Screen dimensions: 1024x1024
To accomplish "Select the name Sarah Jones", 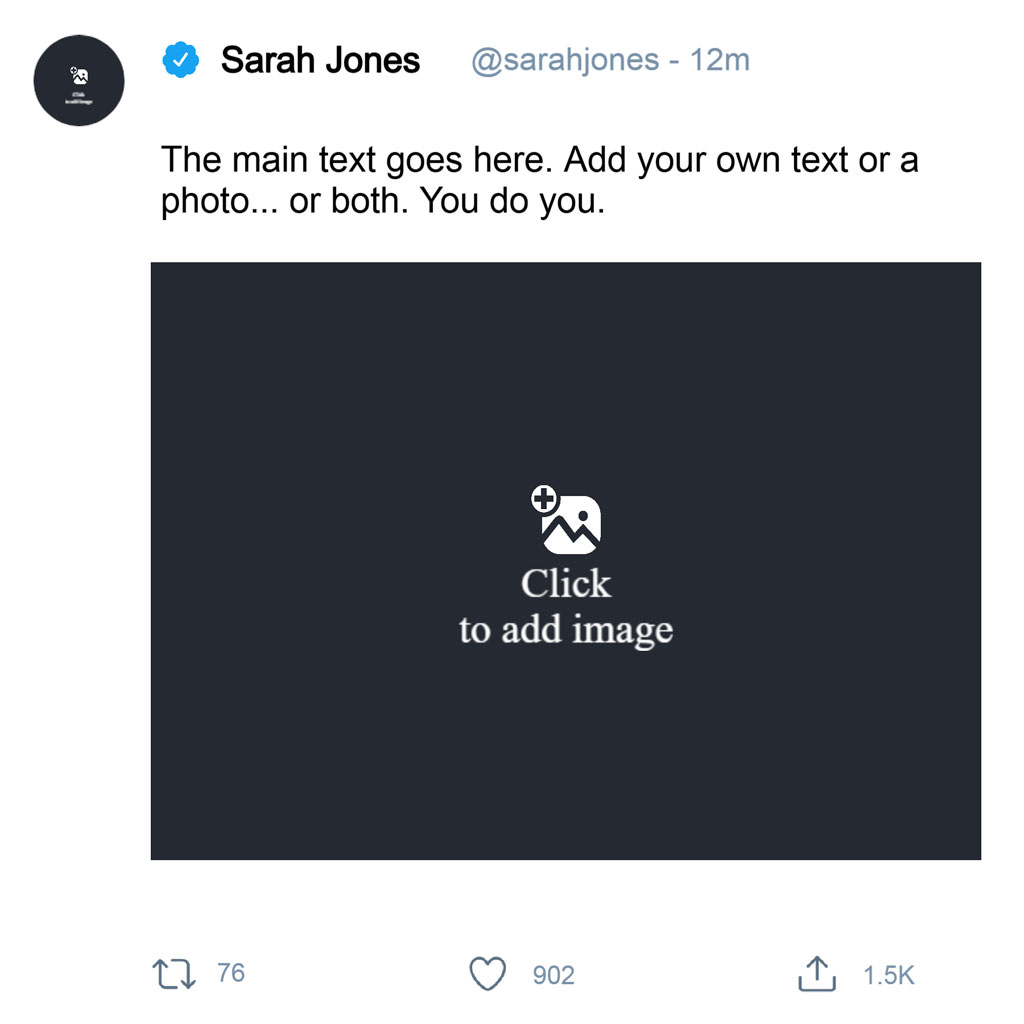I will (320, 60).
